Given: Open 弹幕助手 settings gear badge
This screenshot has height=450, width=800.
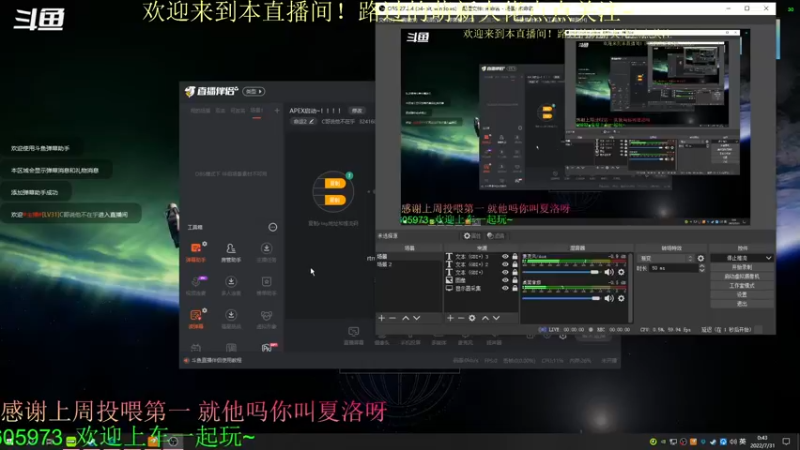Looking at the screenshot, I should [x=205, y=244].
